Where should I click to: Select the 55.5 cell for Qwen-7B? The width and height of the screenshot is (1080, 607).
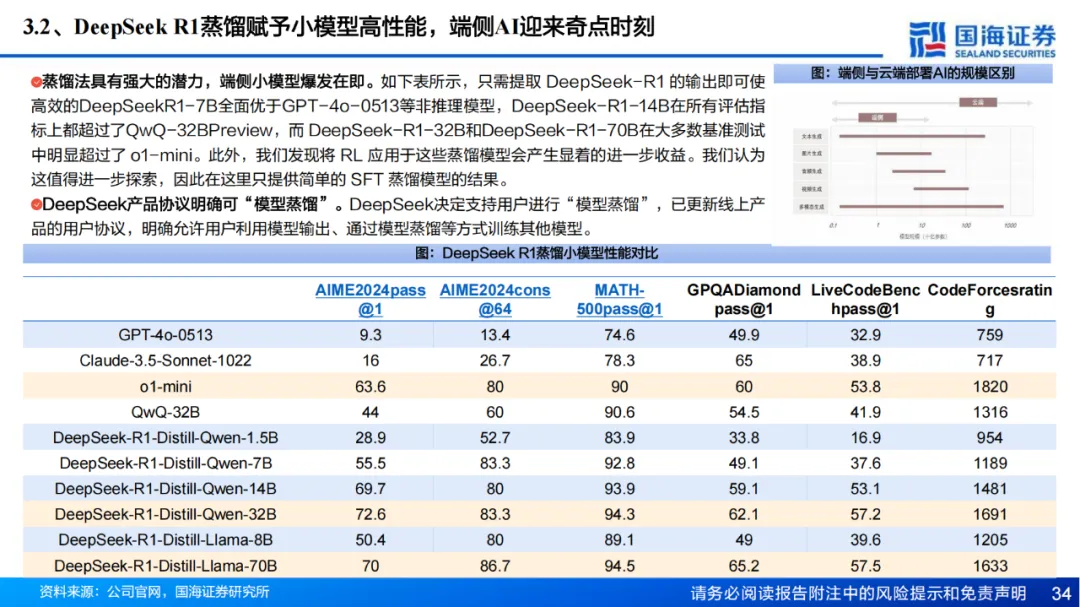tap(370, 463)
